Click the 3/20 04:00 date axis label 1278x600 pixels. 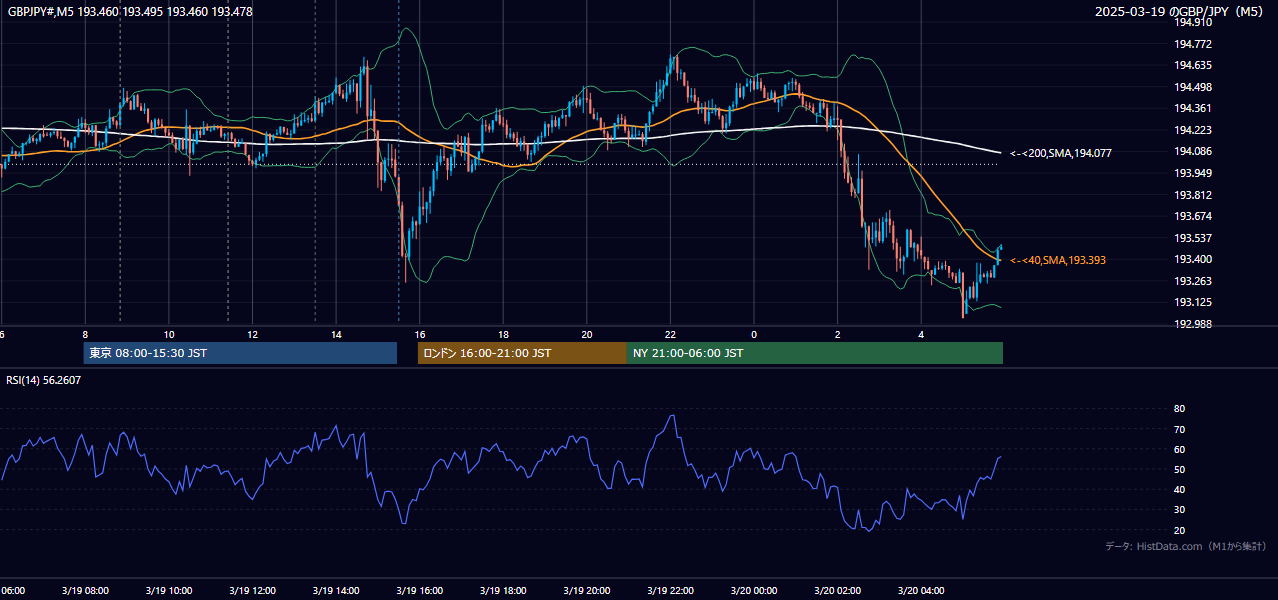coord(920,591)
